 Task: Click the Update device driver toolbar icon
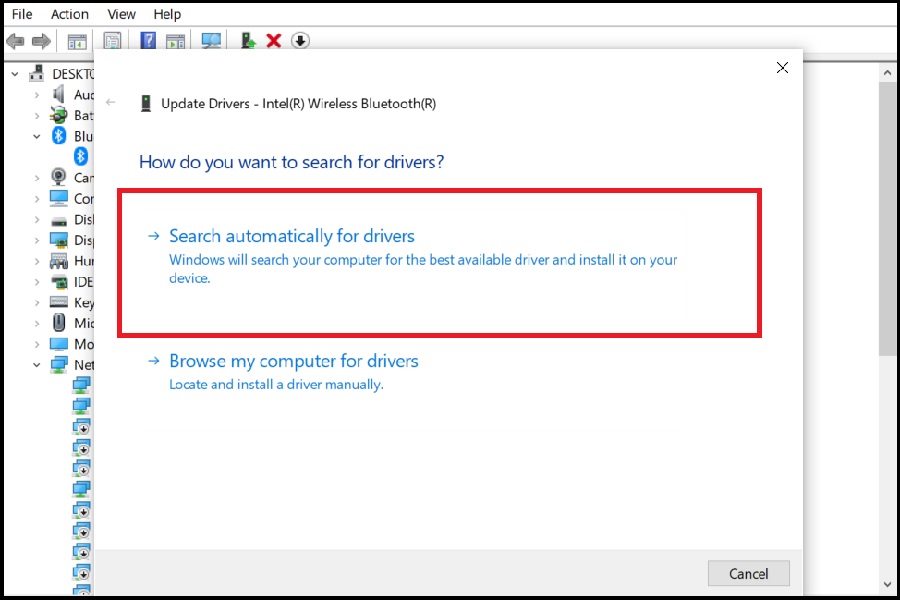coord(248,41)
